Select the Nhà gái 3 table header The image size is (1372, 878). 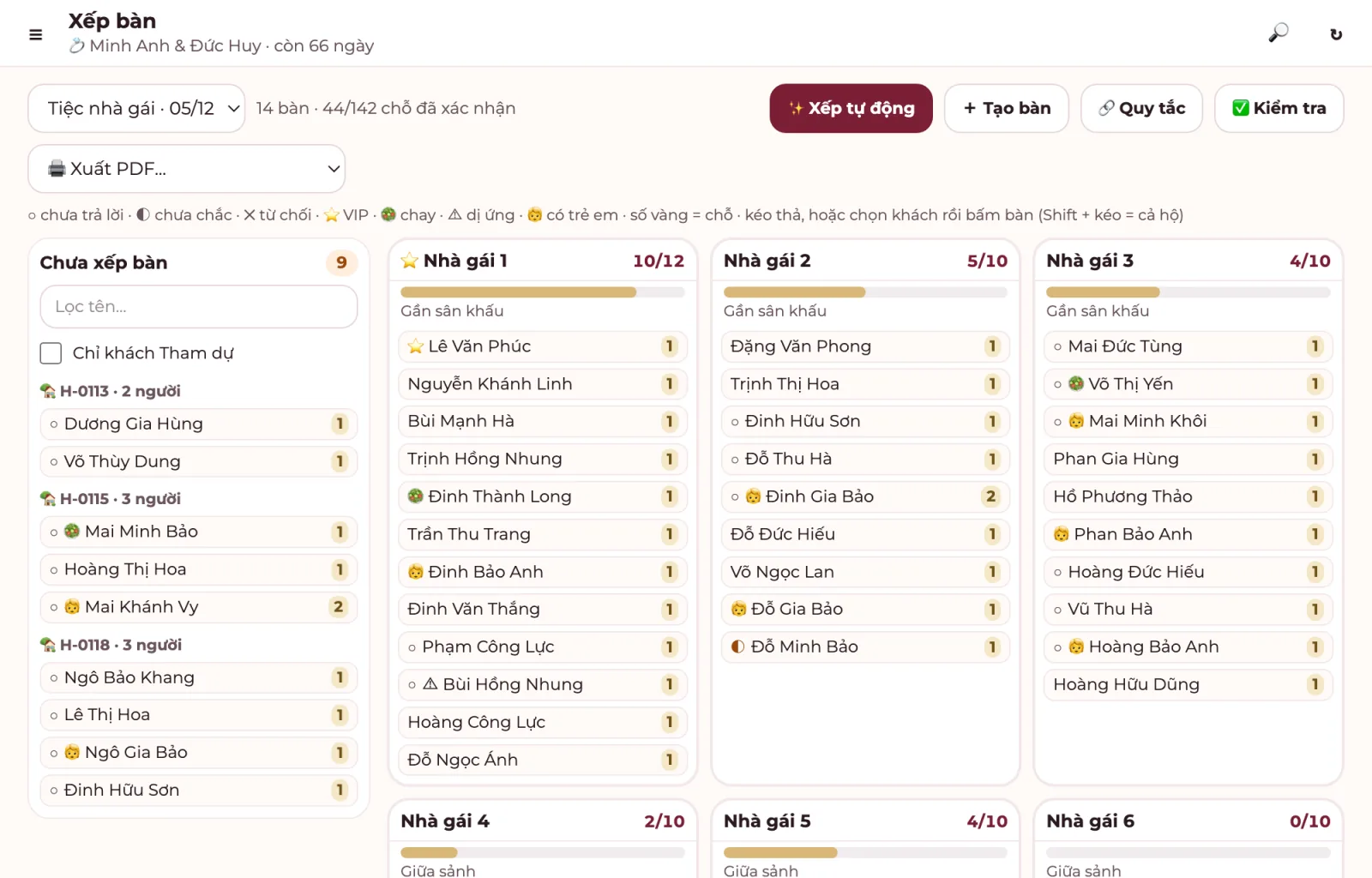pyautogui.click(x=1188, y=261)
